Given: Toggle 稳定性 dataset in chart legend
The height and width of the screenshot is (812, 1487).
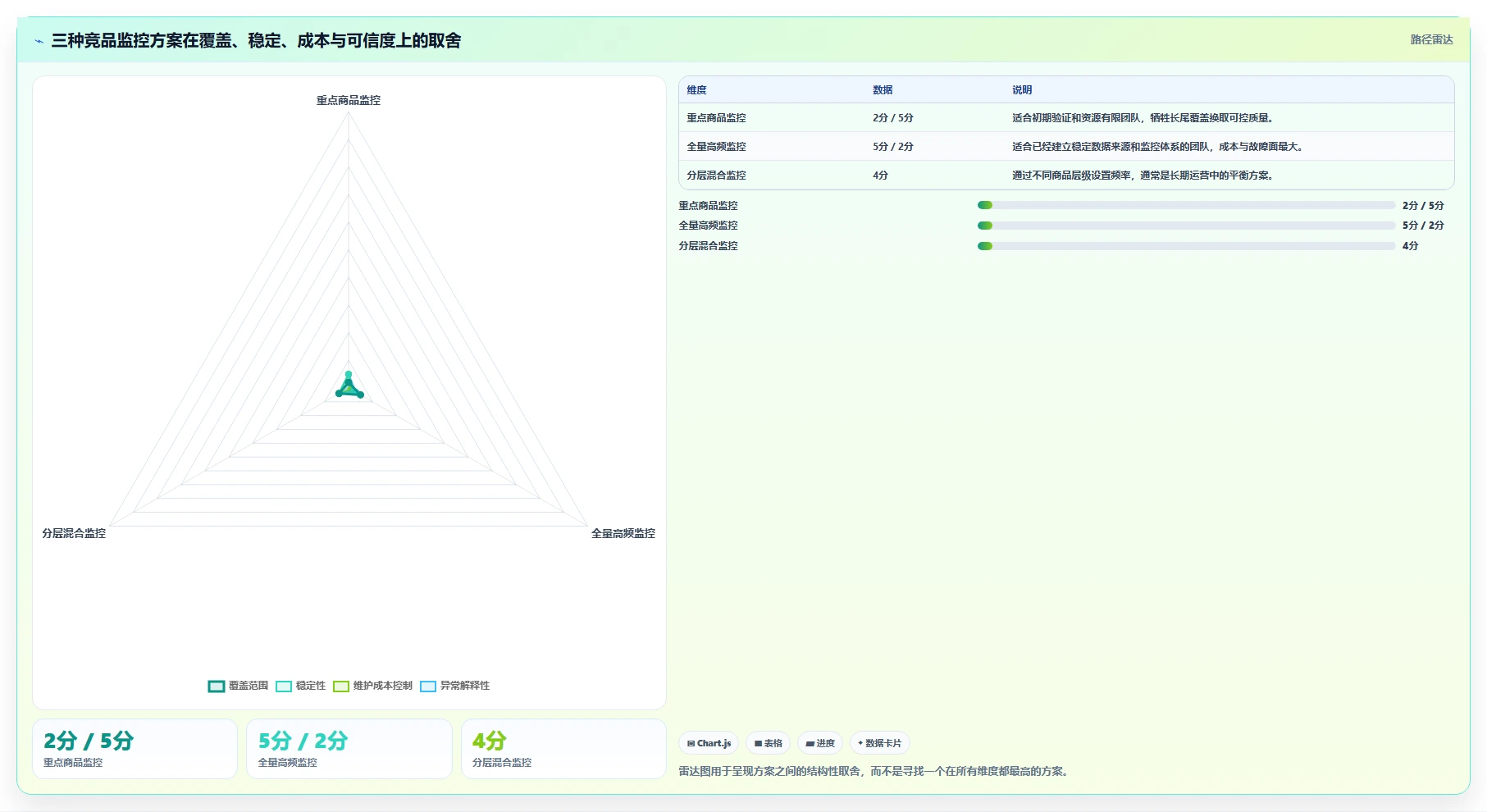Looking at the screenshot, I should (300, 686).
